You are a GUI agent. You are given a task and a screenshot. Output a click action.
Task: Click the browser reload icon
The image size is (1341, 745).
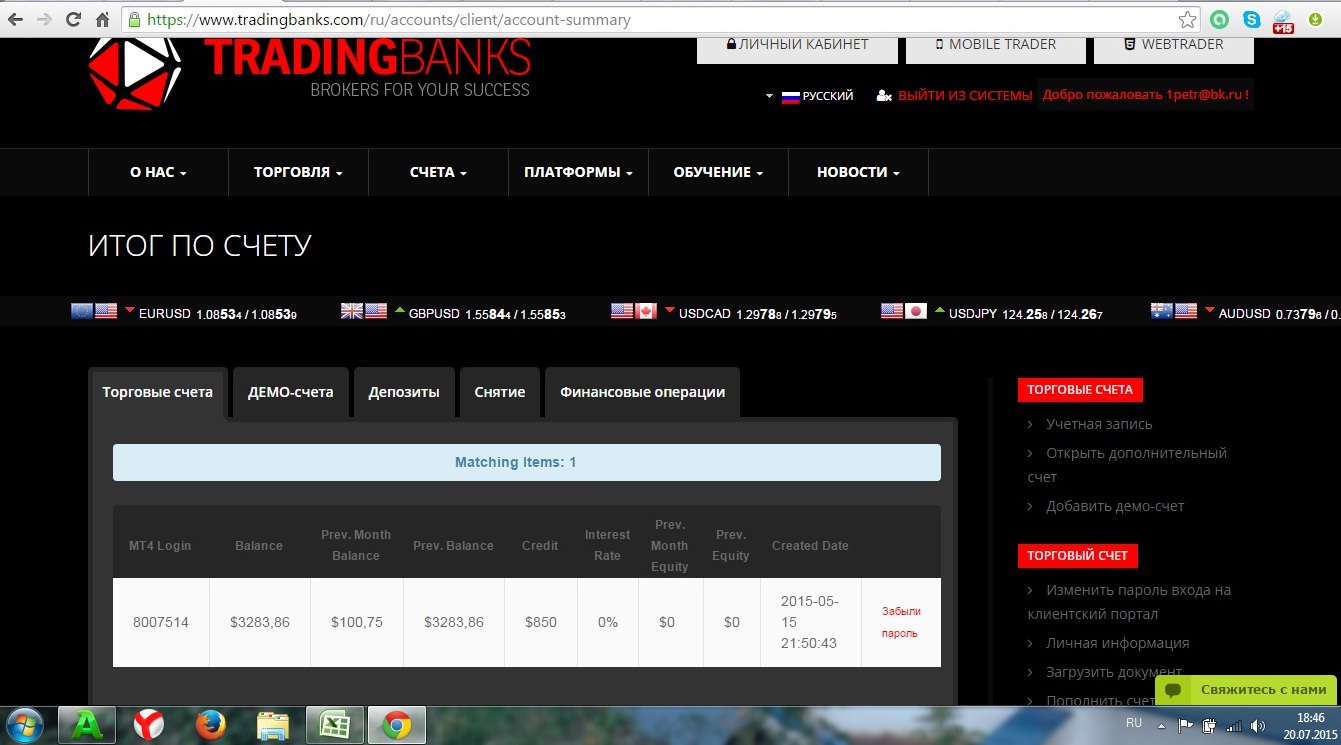coord(73,19)
